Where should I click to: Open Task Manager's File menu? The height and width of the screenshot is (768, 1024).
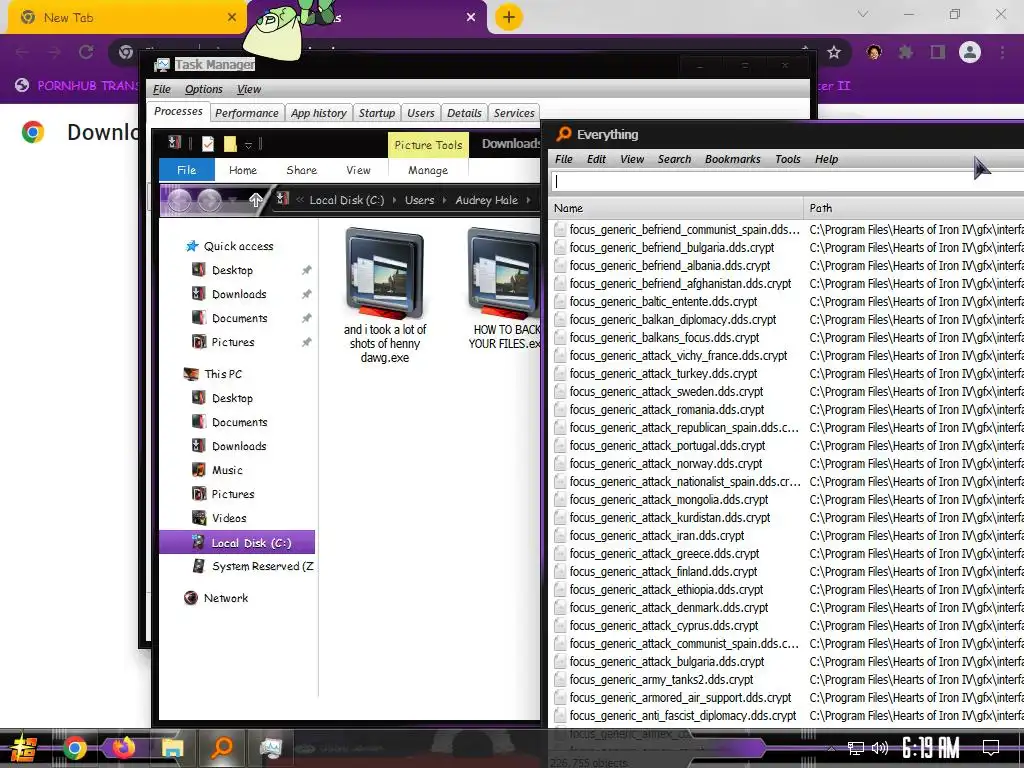point(161,89)
